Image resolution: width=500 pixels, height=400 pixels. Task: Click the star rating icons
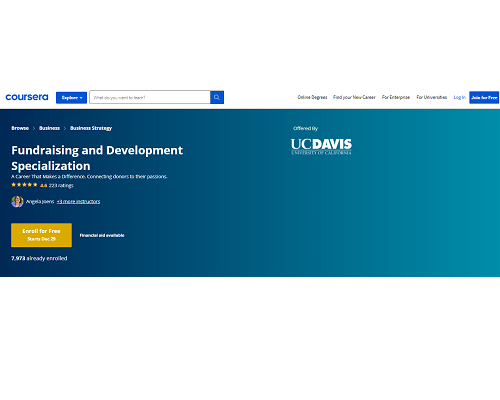pos(24,185)
